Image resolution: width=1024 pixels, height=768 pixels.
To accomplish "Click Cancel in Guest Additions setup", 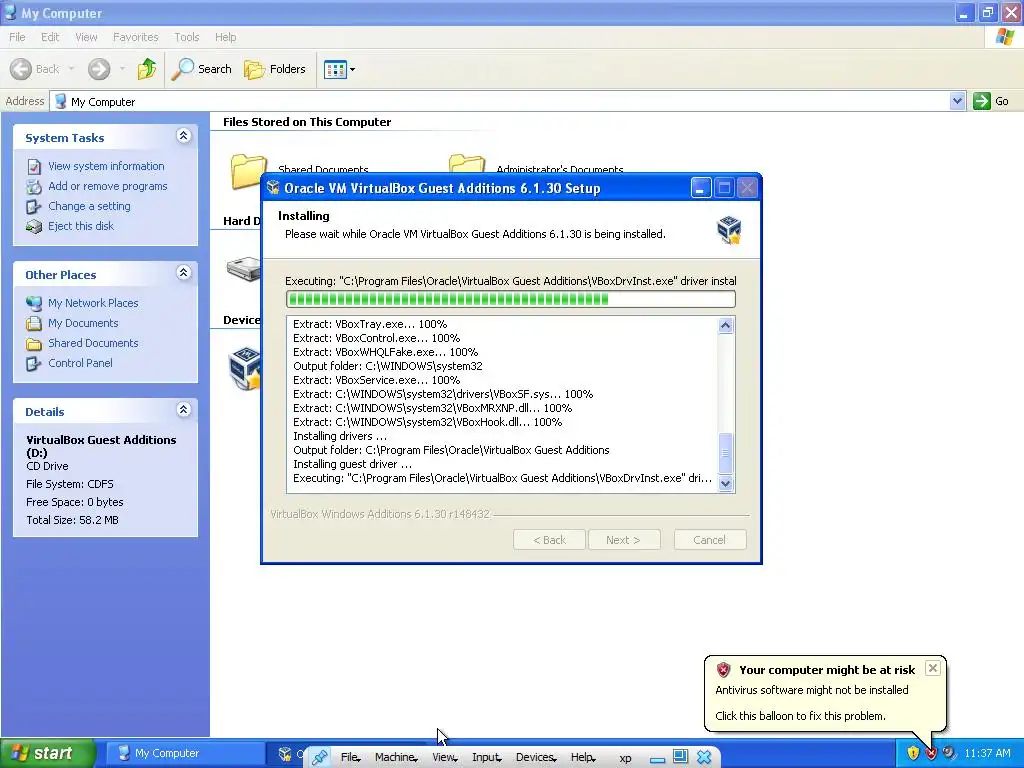I will [x=710, y=540].
